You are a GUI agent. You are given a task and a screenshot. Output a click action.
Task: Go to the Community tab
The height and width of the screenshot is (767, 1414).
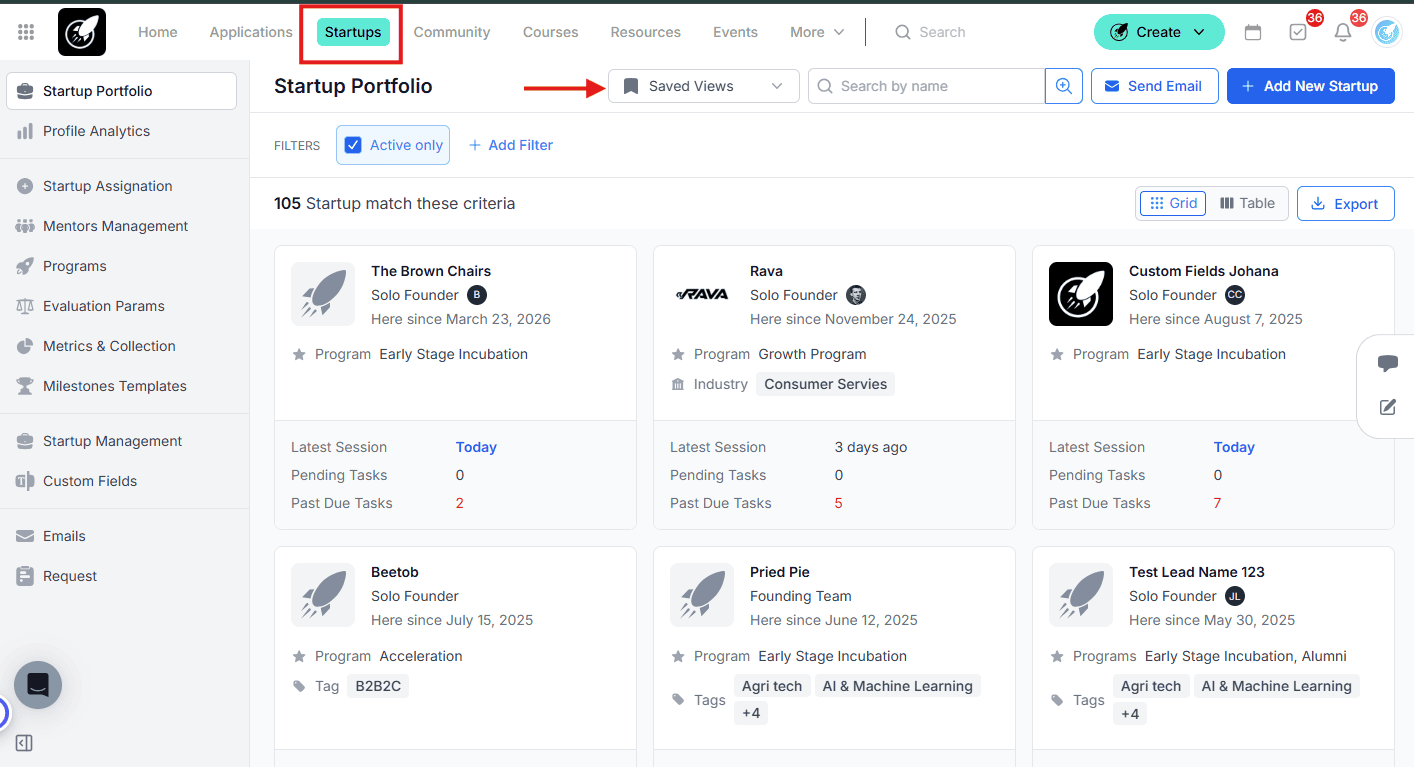pyautogui.click(x=452, y=32)
